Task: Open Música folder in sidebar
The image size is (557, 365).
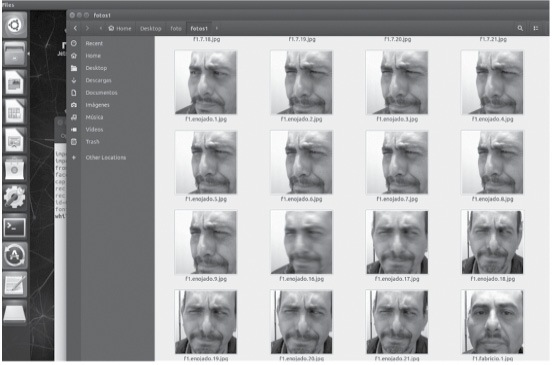Action: 94,117
